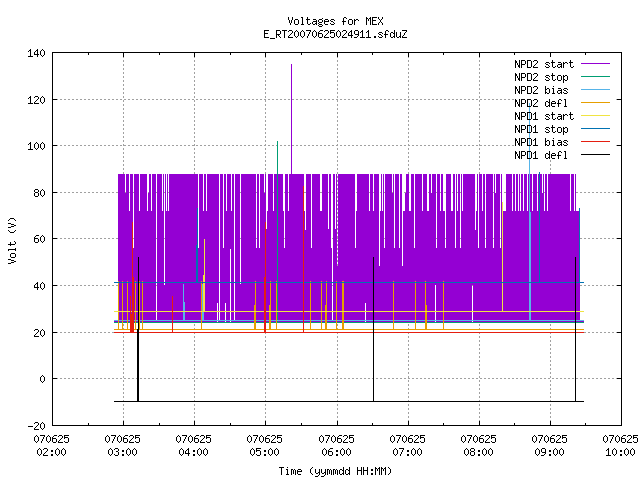640x480 pixels.
Task: Click the x-axis tick label 10:00
Action: point(620,452)
